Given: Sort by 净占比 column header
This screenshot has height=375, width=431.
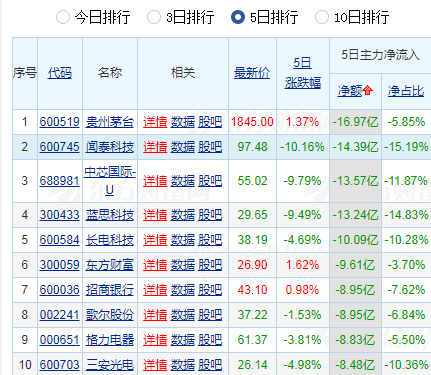Looking at the screenshot, I should (x=406, y=91).
